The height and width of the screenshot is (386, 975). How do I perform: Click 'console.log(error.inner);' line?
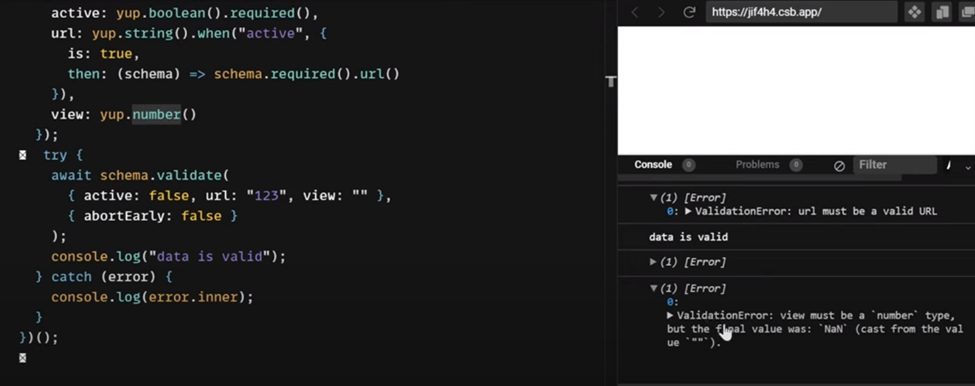click(152, 297)
